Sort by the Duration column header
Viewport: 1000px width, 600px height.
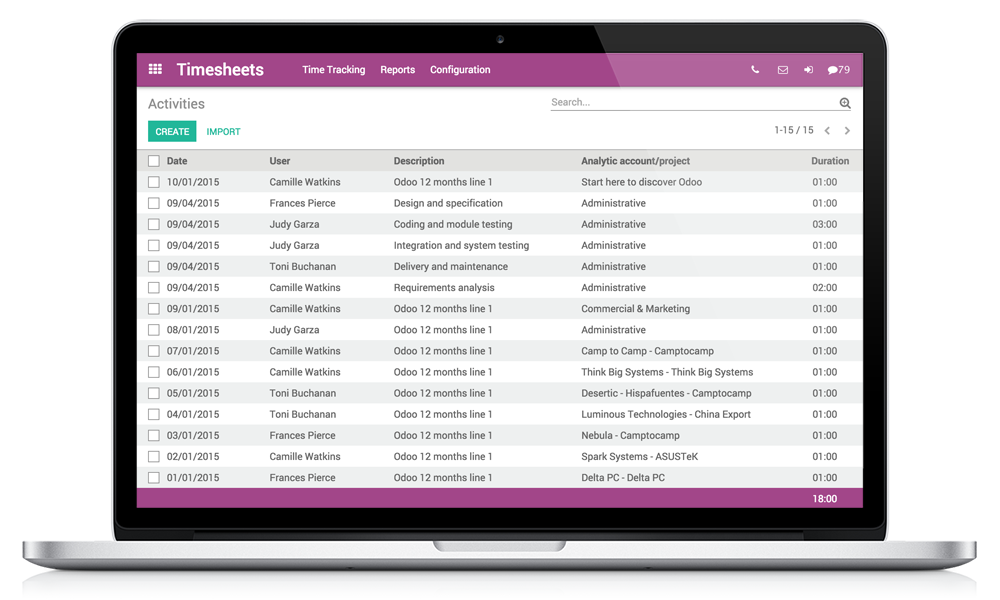pyautogui.click(x=830, y=161)
